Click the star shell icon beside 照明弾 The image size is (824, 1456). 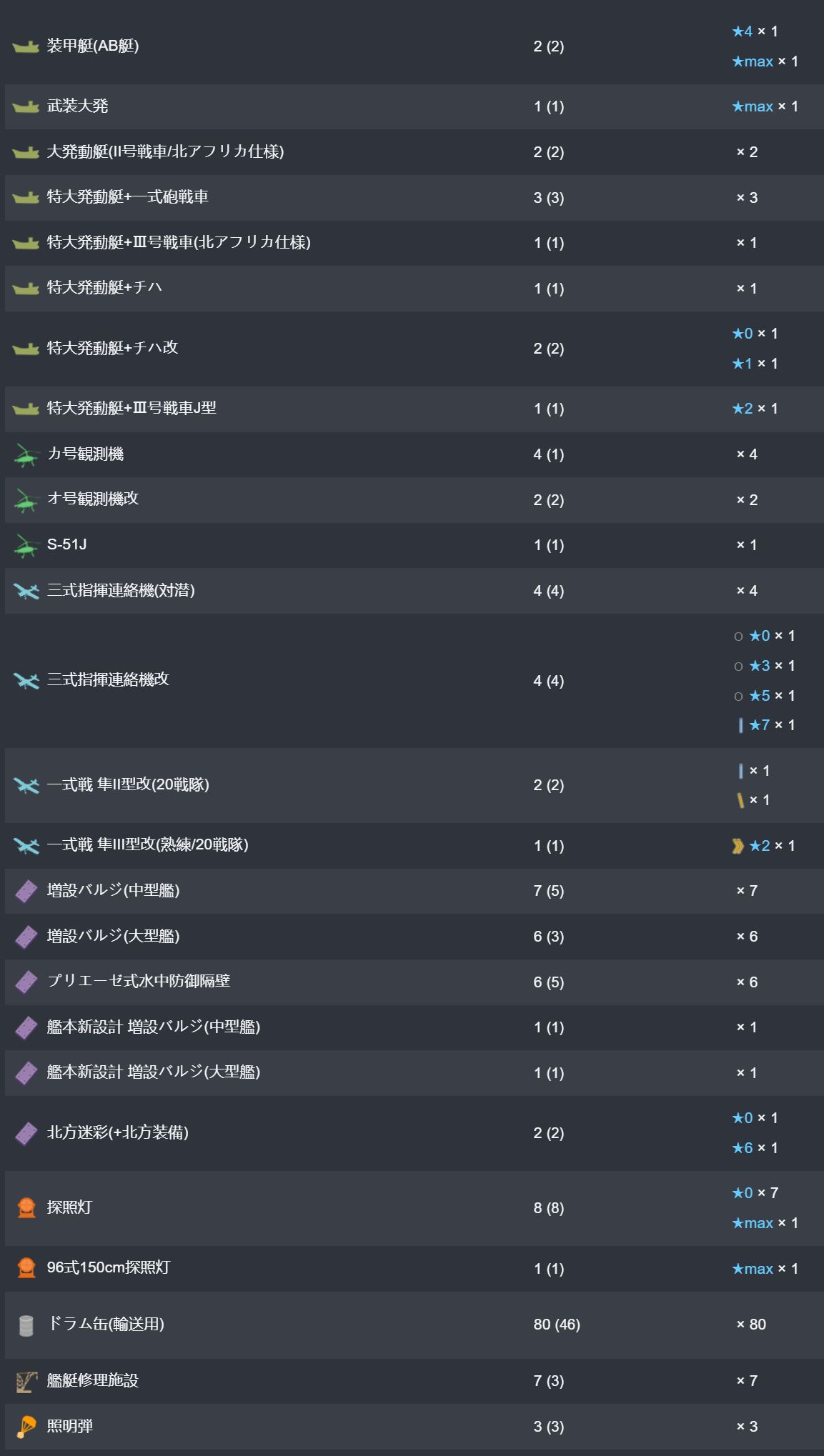pos(26,1427)
